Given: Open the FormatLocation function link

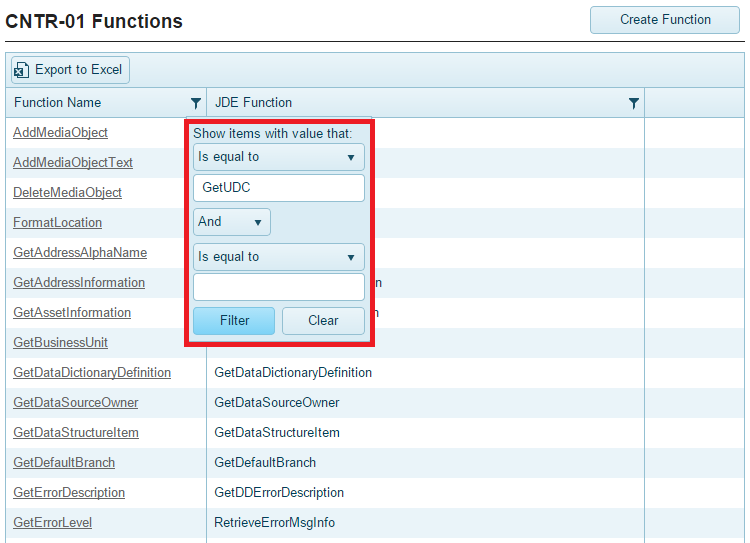Looking at the screenshot, I should pos(57,223).
